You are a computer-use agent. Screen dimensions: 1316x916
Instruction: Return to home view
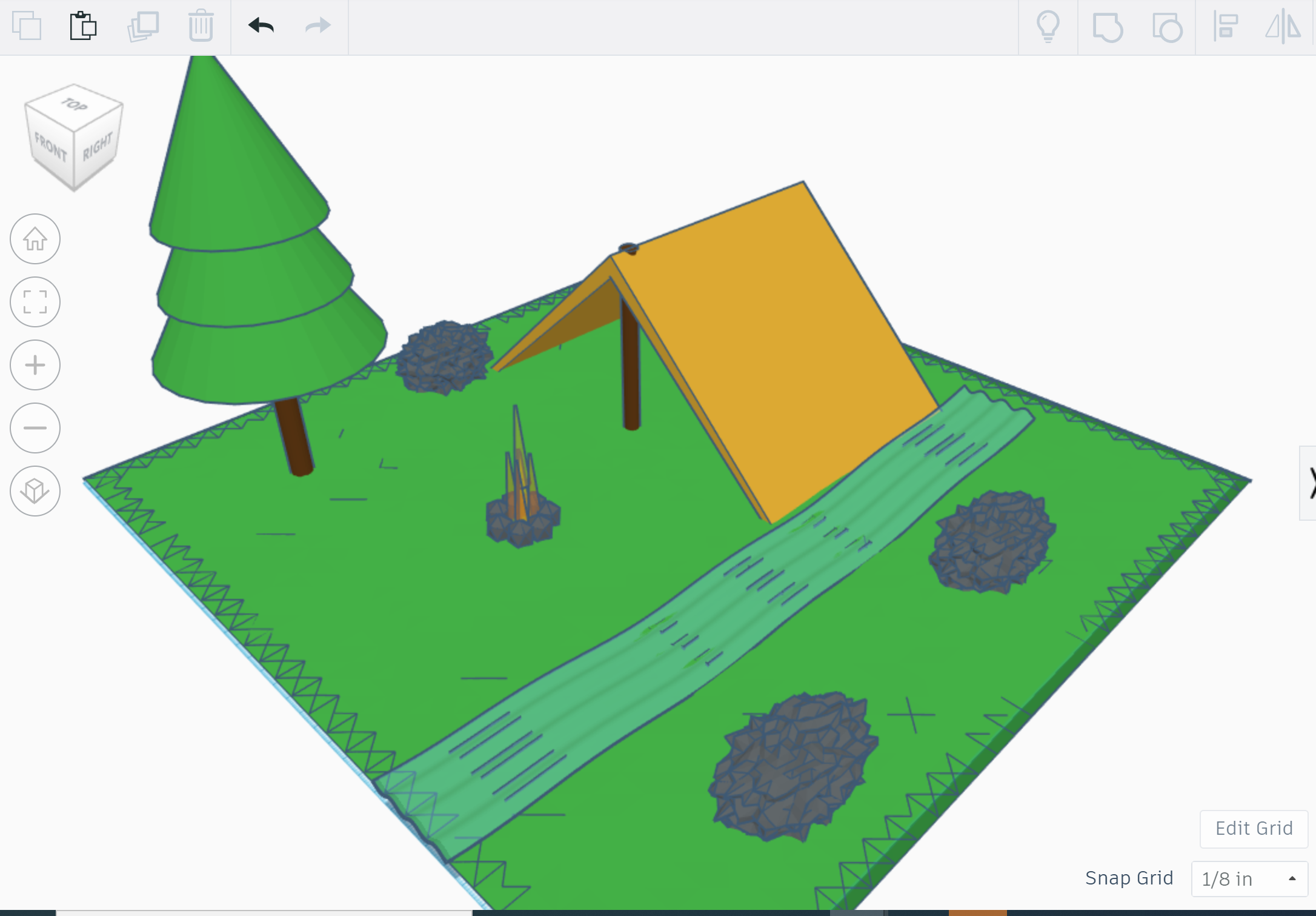click(x=35, y=239)
